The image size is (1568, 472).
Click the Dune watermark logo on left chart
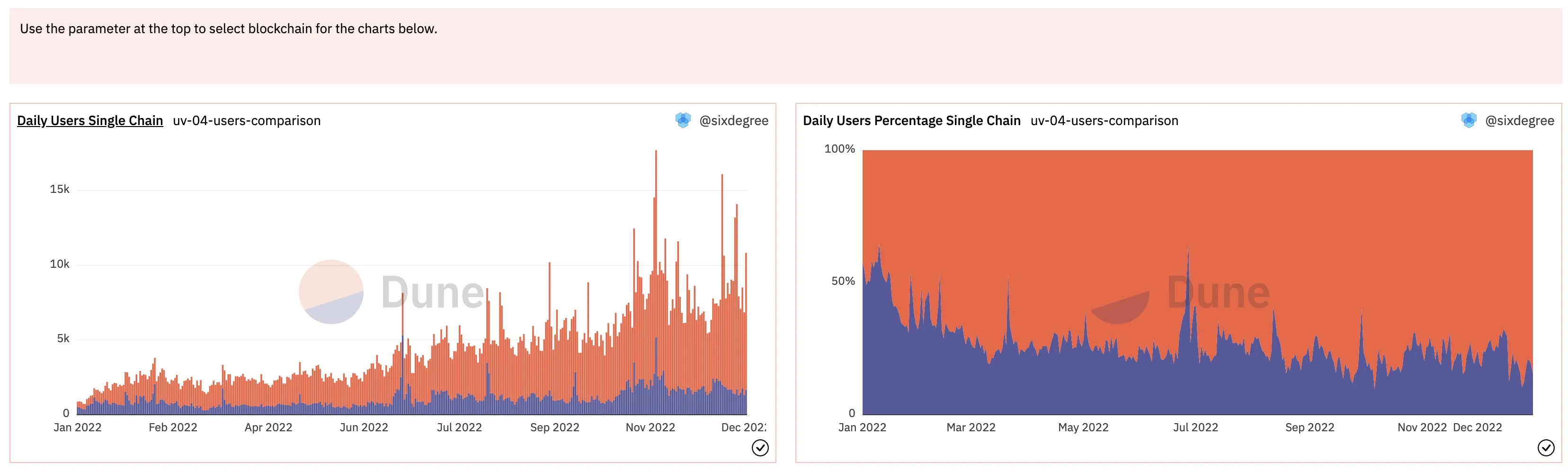tap(392, 292)
